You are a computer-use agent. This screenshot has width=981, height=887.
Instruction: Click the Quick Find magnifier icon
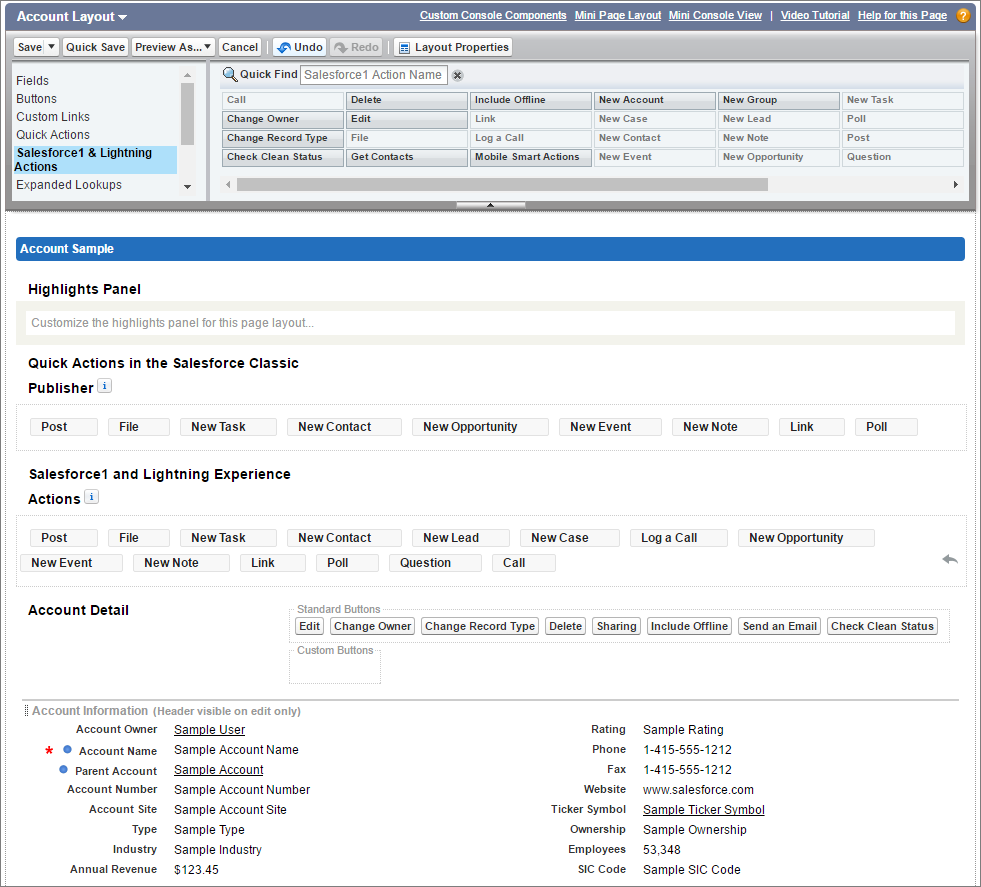(230, 74)
